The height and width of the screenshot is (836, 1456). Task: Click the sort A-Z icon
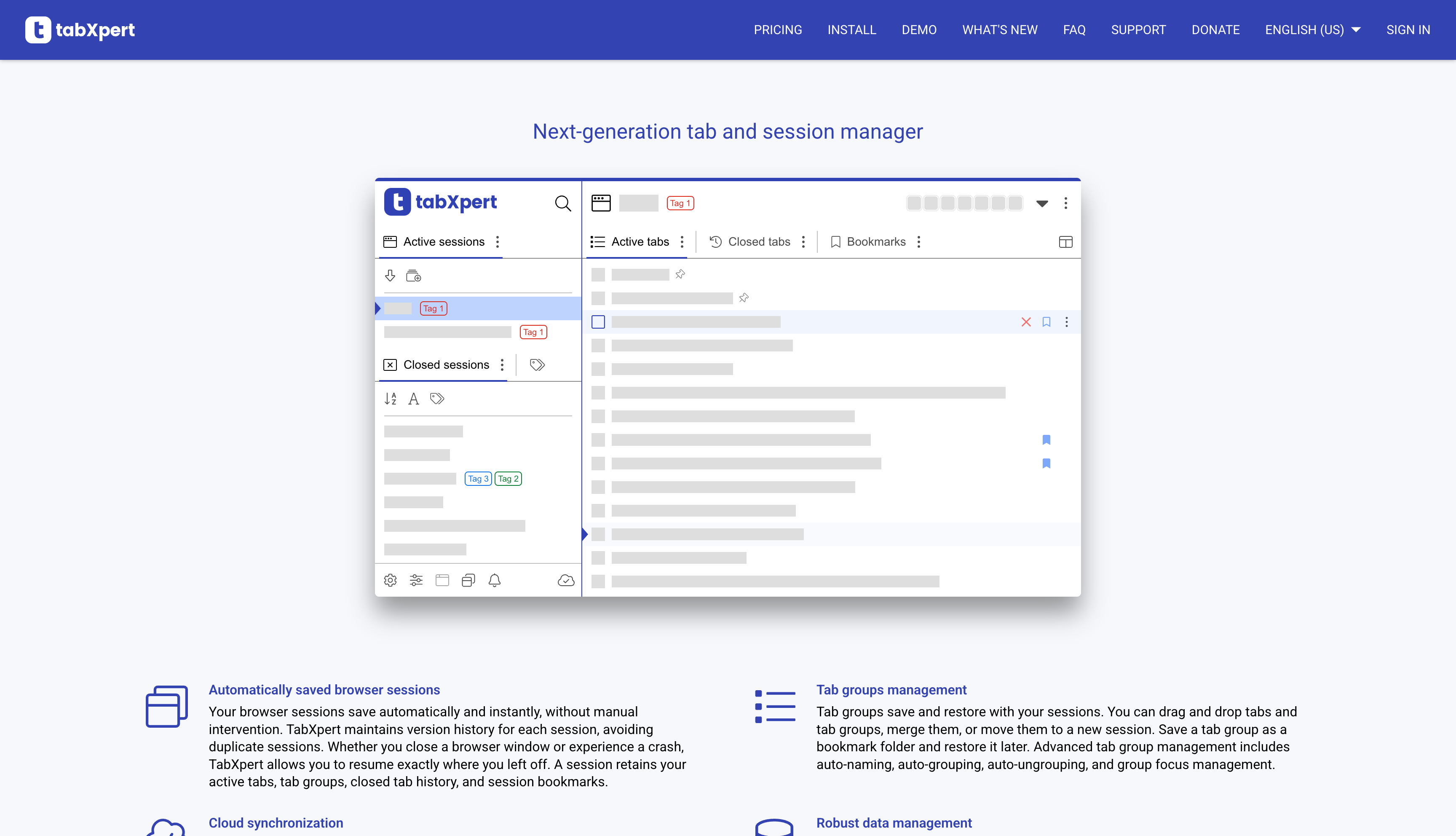(390, 399)
